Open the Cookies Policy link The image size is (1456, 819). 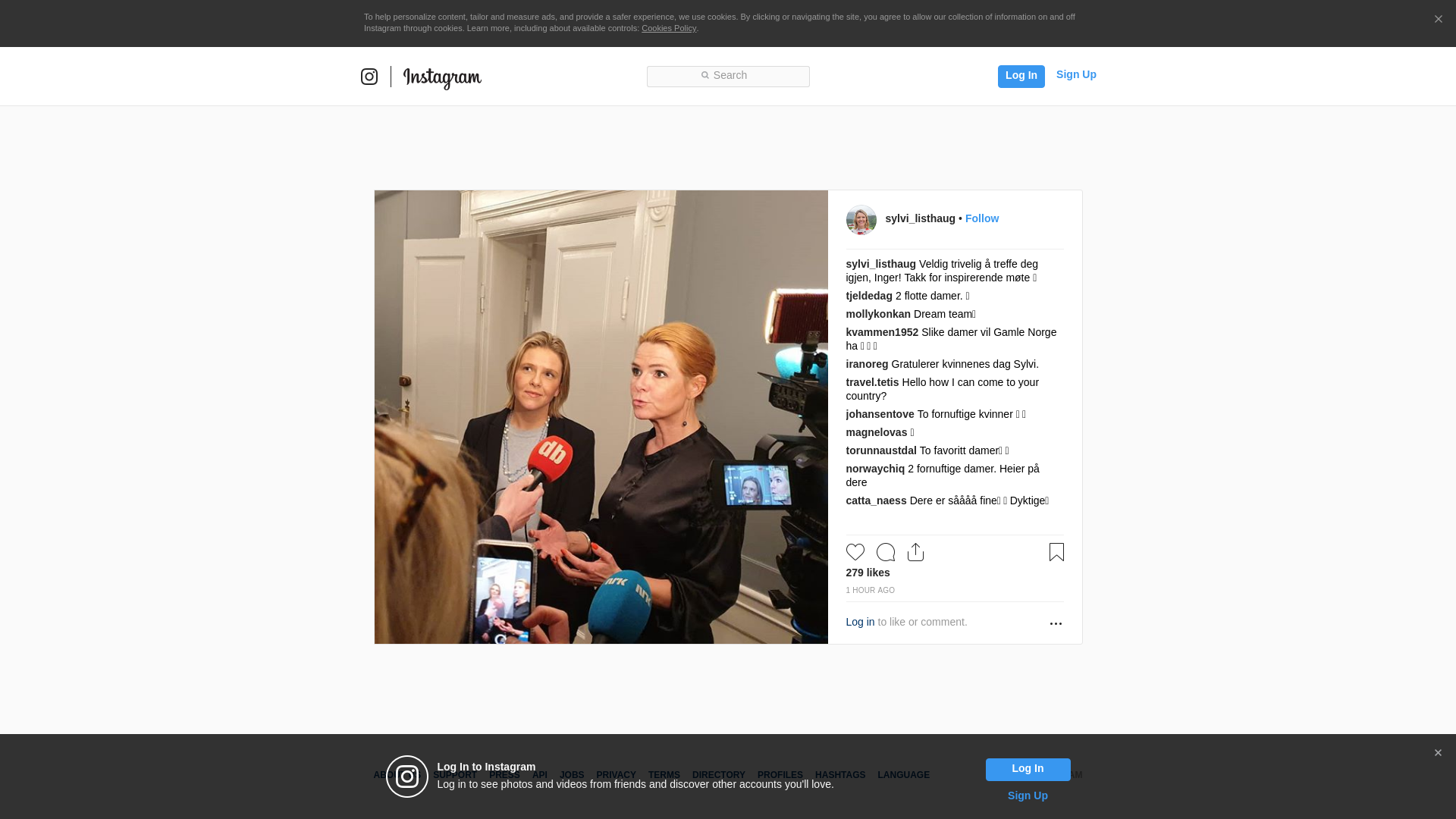(669, 28)
